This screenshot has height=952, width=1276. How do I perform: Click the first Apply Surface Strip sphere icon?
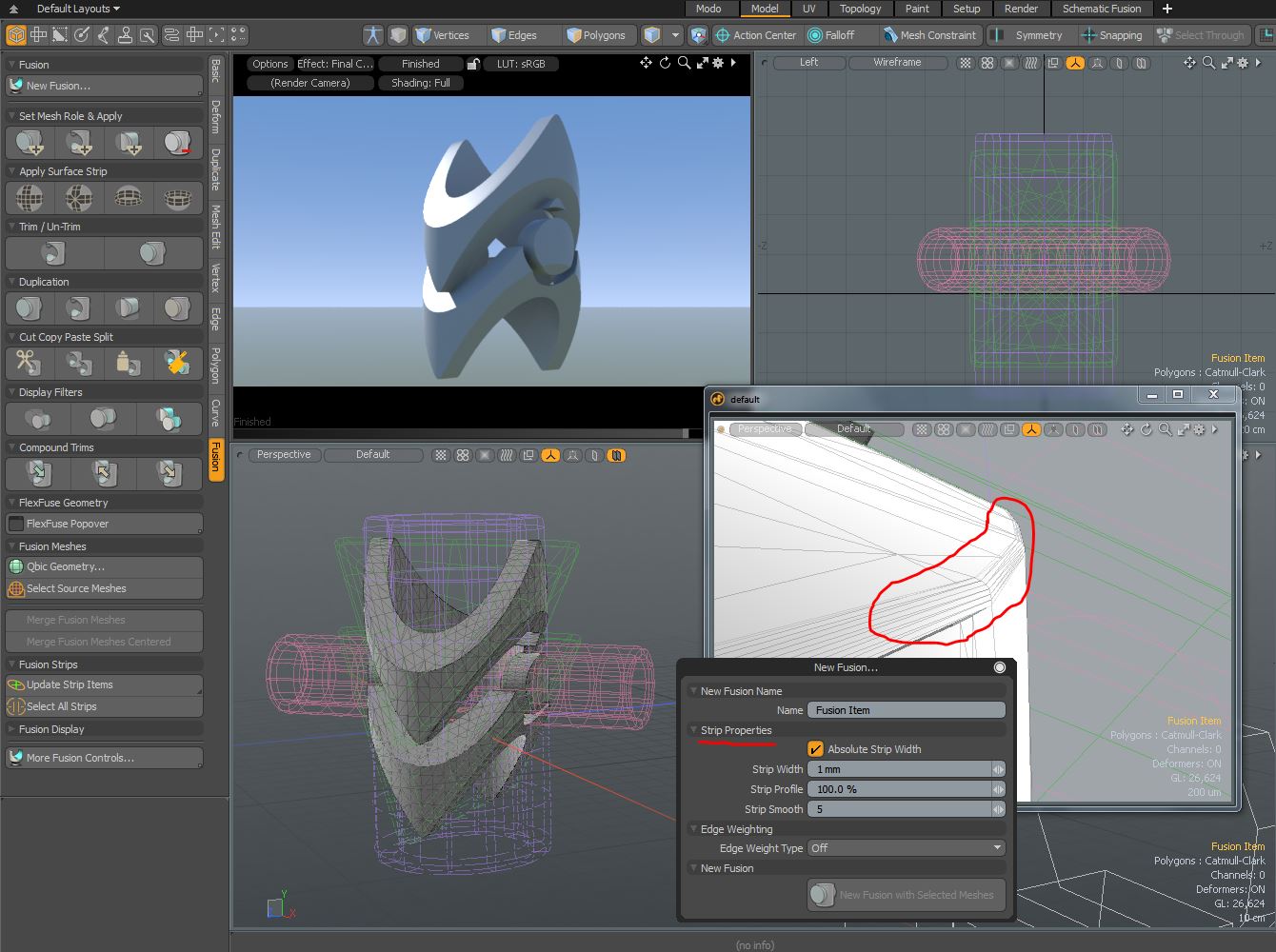pos(30,197)
